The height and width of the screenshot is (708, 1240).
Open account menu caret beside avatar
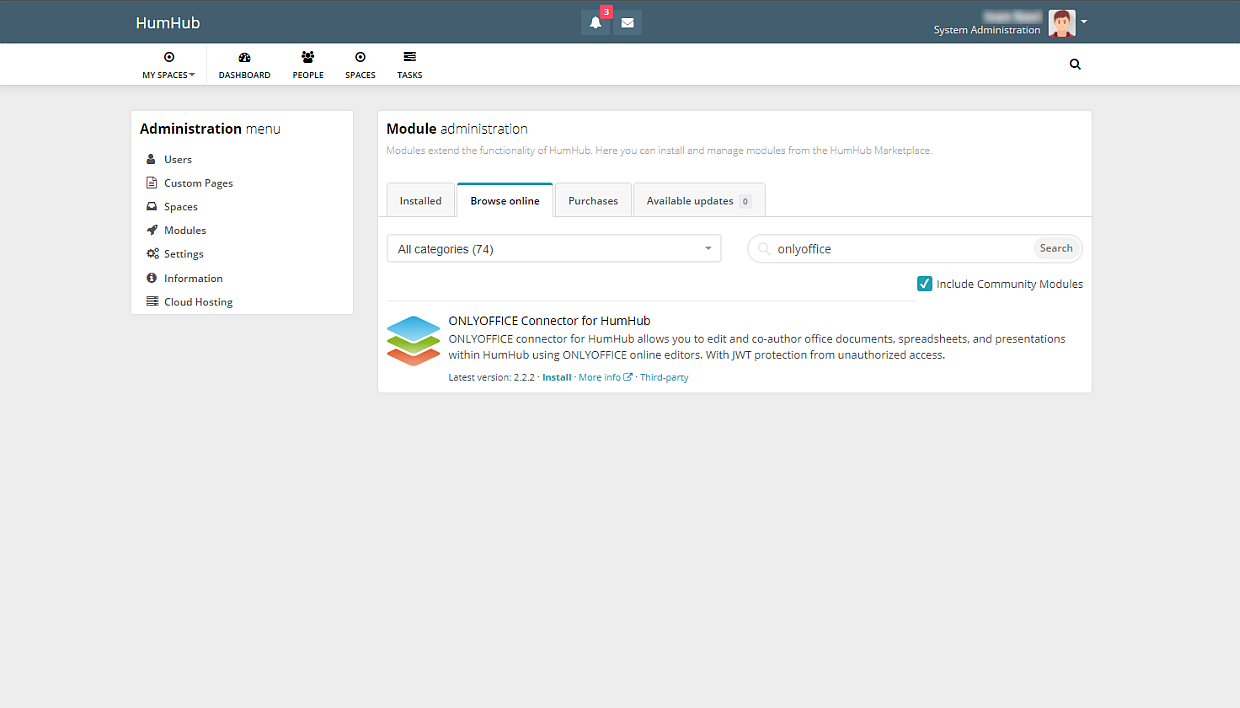1084,21
